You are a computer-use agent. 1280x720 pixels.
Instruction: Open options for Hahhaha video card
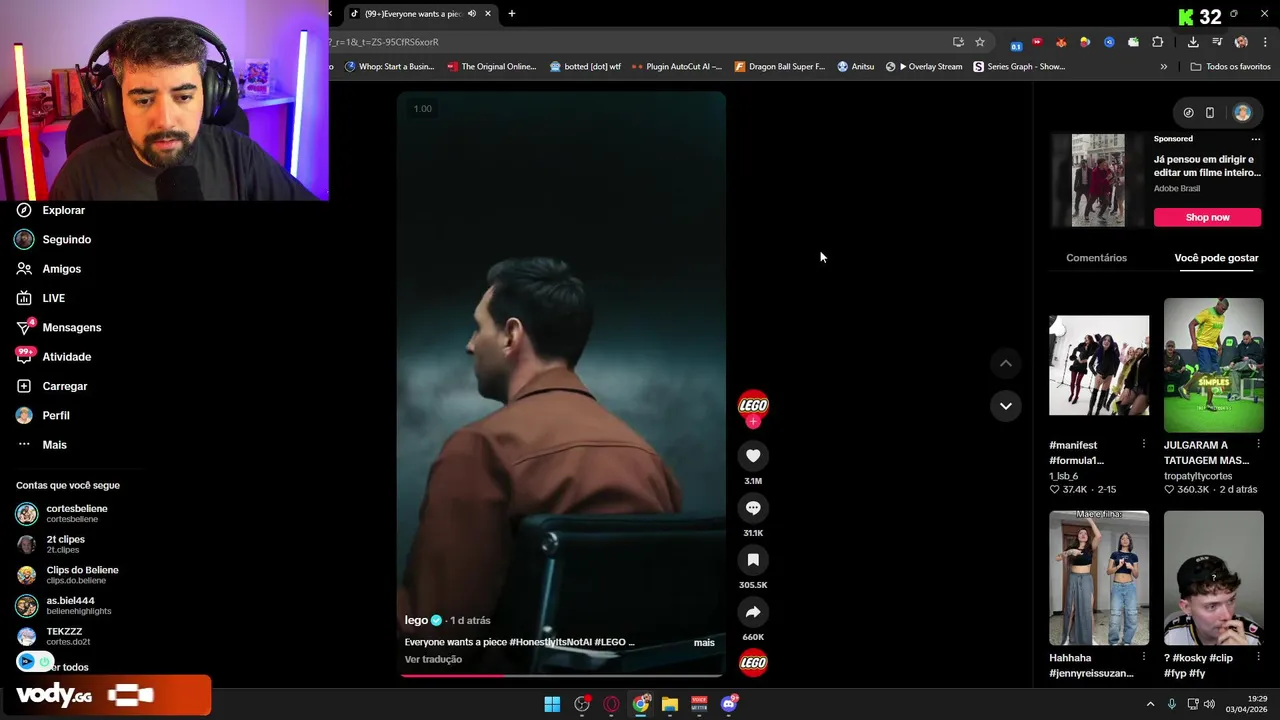pyautogui.click(x=1143, y=657)
